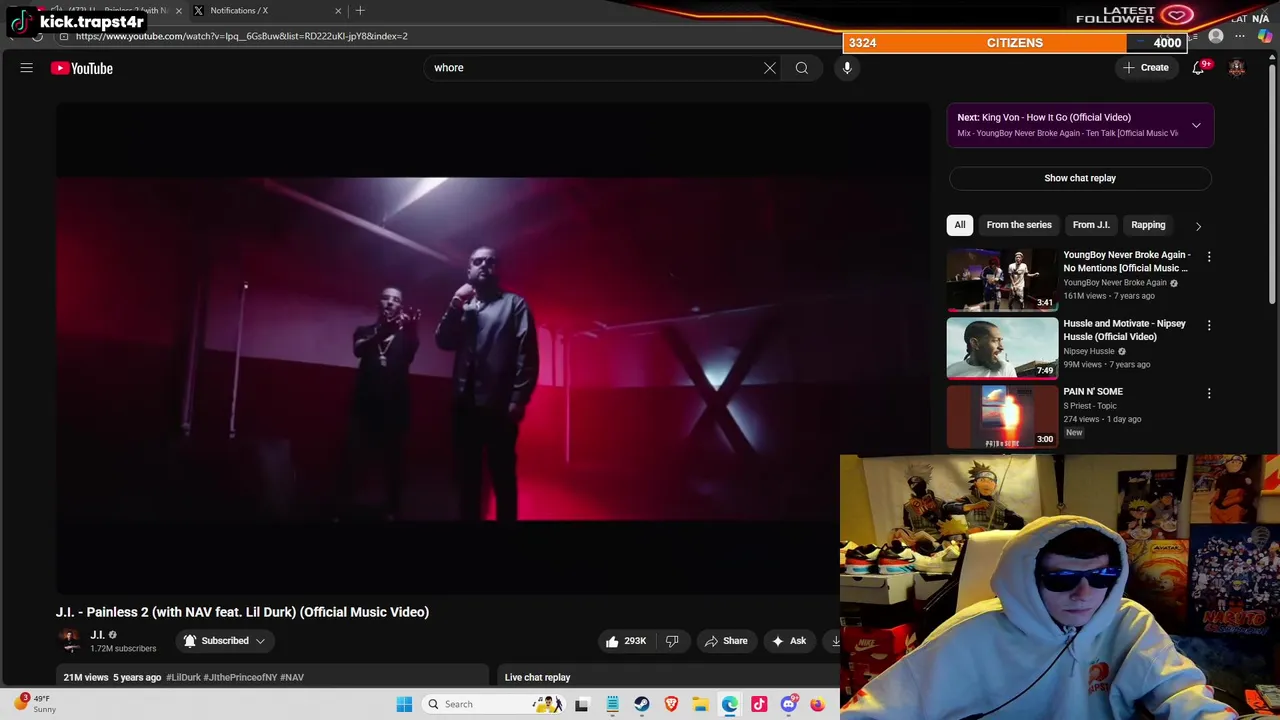Launch Steam from taskbar

[642, 704]
